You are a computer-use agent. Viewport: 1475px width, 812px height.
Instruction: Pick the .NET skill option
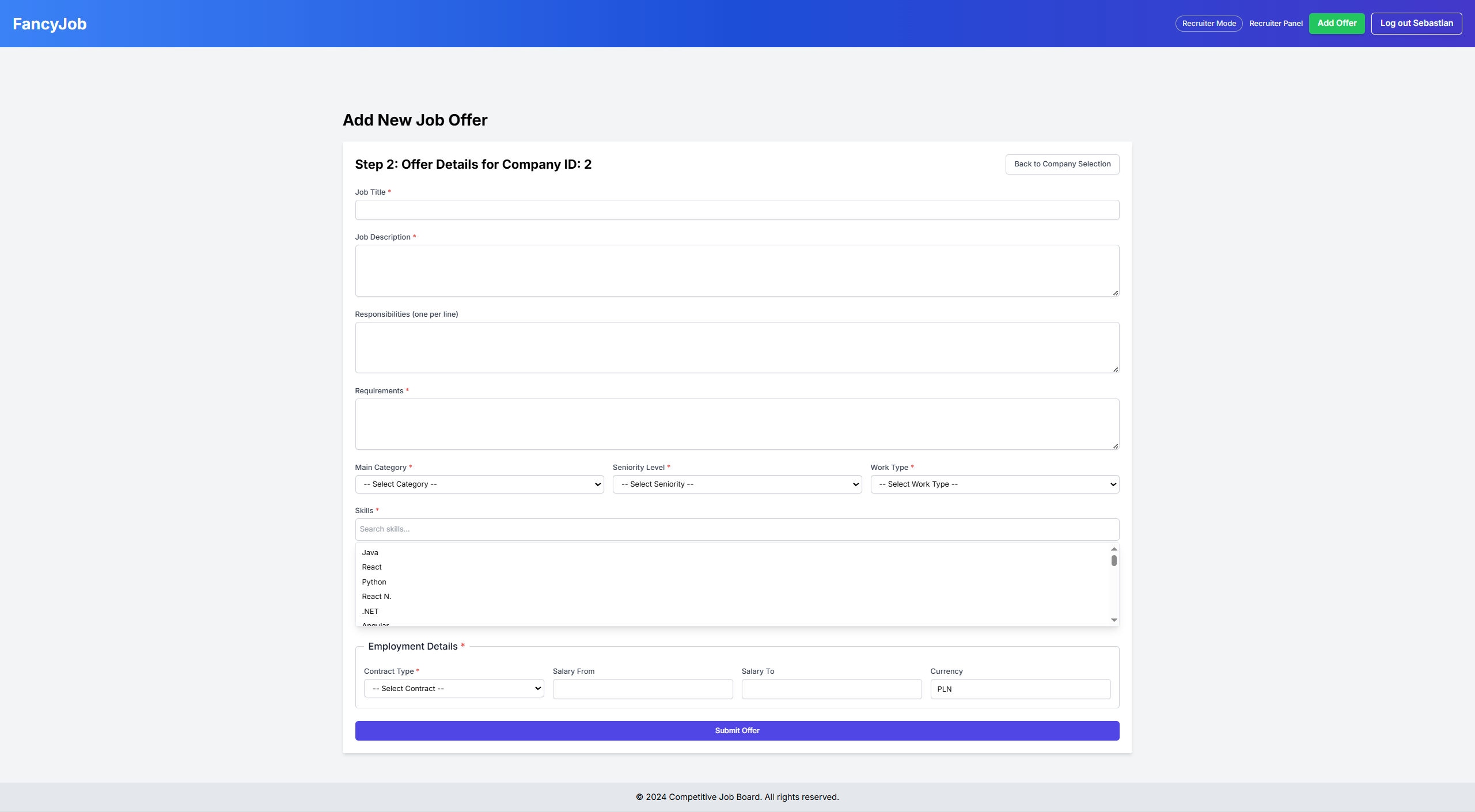[x=370, y=612]
